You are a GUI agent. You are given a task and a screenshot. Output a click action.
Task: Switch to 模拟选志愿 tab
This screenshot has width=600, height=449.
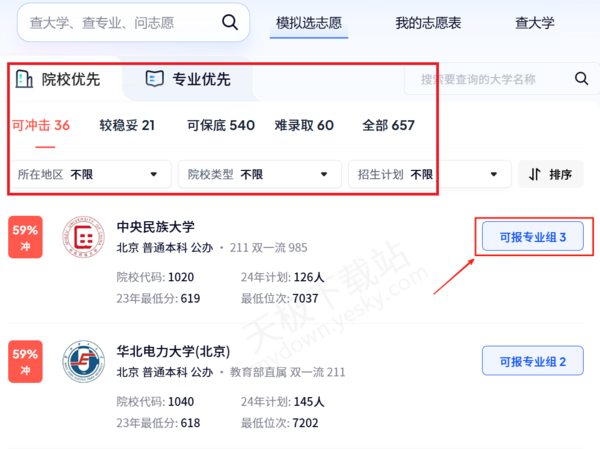309,23
